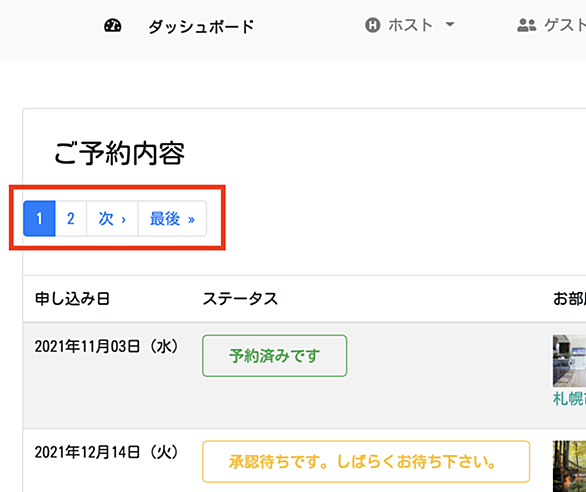Select the 2021年12月14日 reservation row

coord(305,461)
